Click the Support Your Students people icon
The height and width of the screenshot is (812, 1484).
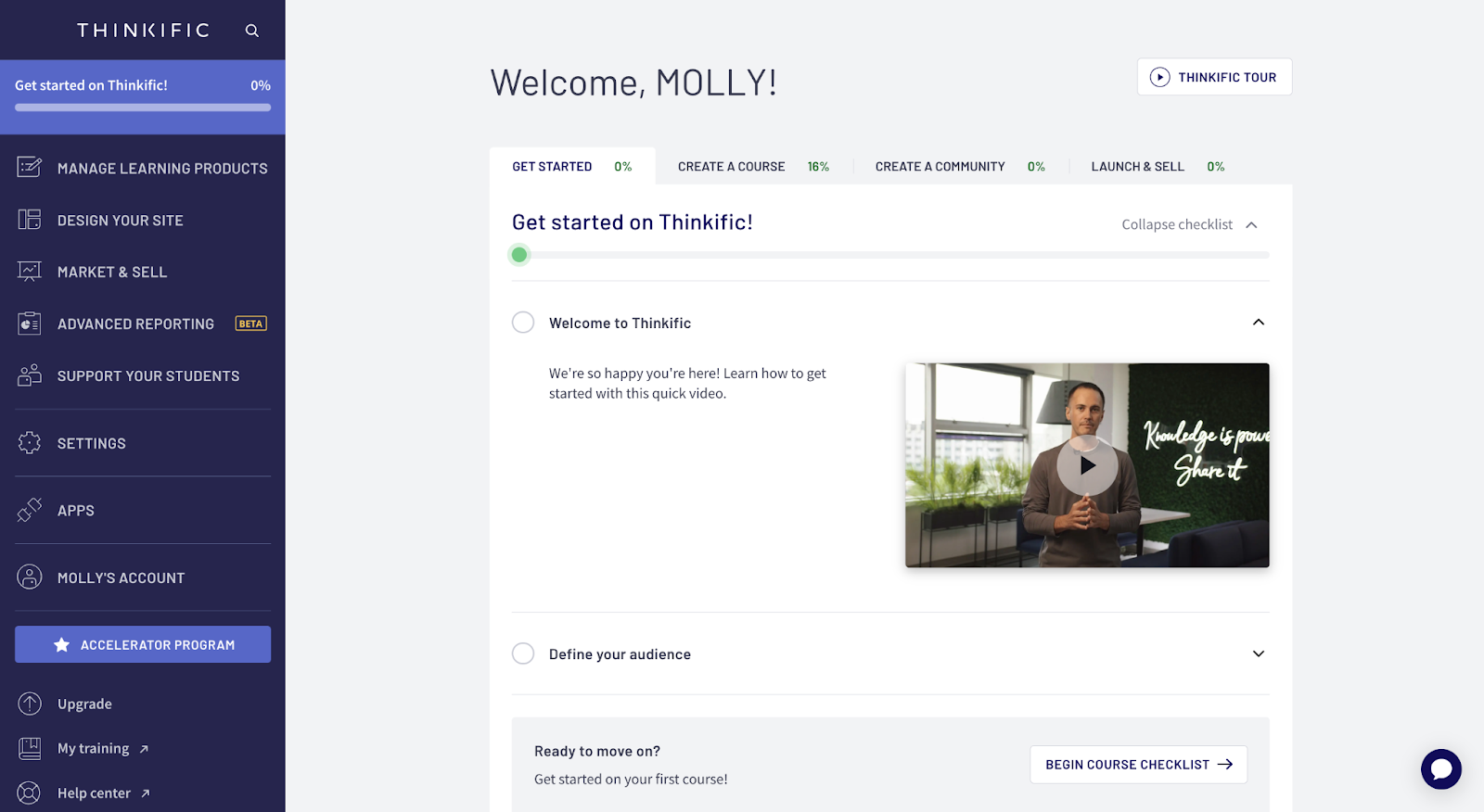[x=30, y=375]
